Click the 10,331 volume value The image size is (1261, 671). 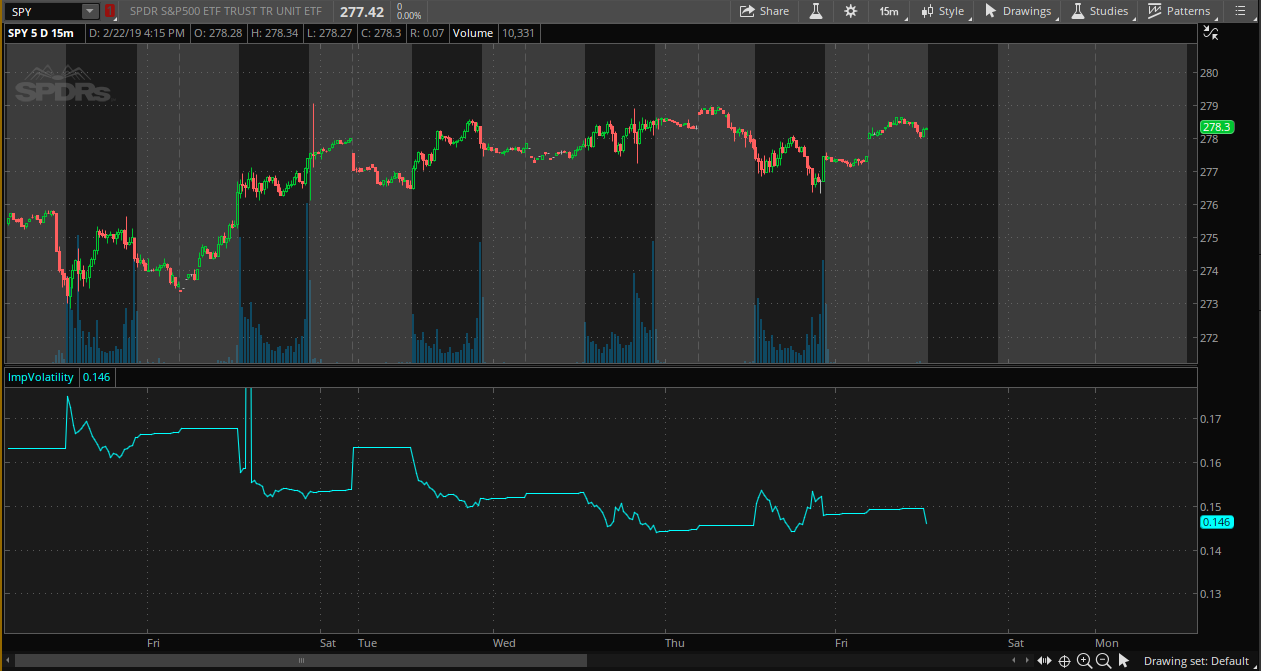pyautogui.click(x=520, y=33)
